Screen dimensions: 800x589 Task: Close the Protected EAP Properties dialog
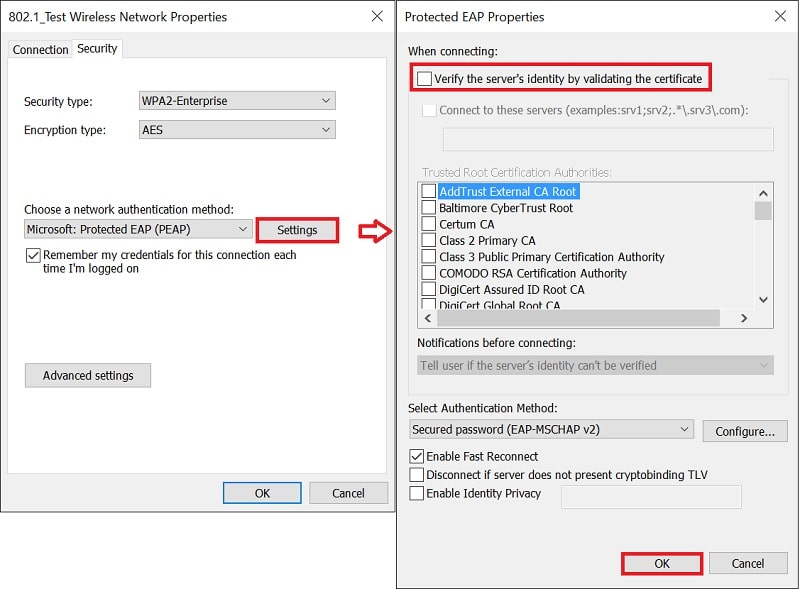click(x=780, y=16)
